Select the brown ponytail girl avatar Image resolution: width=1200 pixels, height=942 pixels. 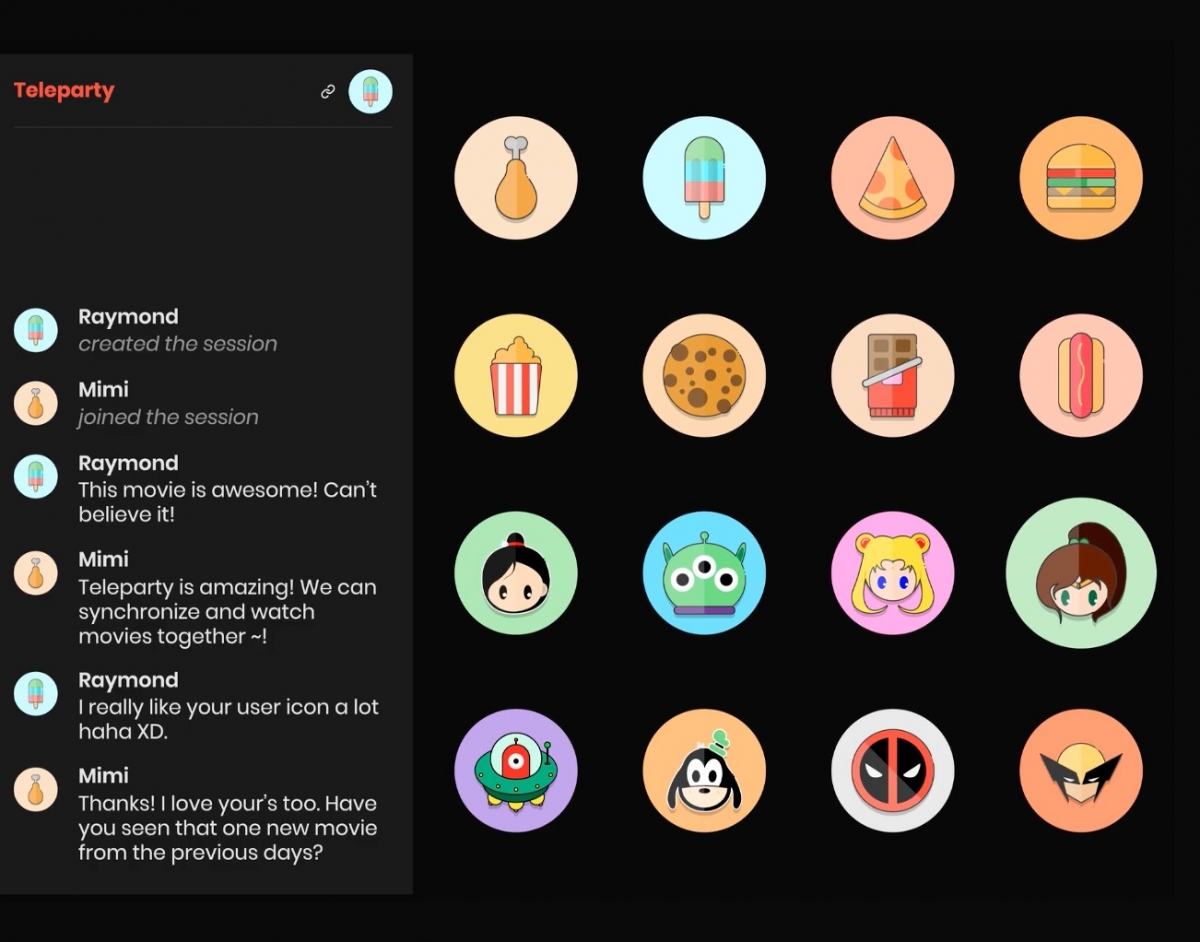pyautogui.click(x=1081, y=573)
